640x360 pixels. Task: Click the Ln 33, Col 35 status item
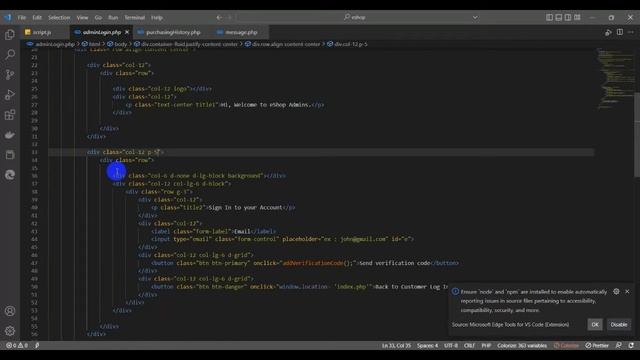pos(396,345)
